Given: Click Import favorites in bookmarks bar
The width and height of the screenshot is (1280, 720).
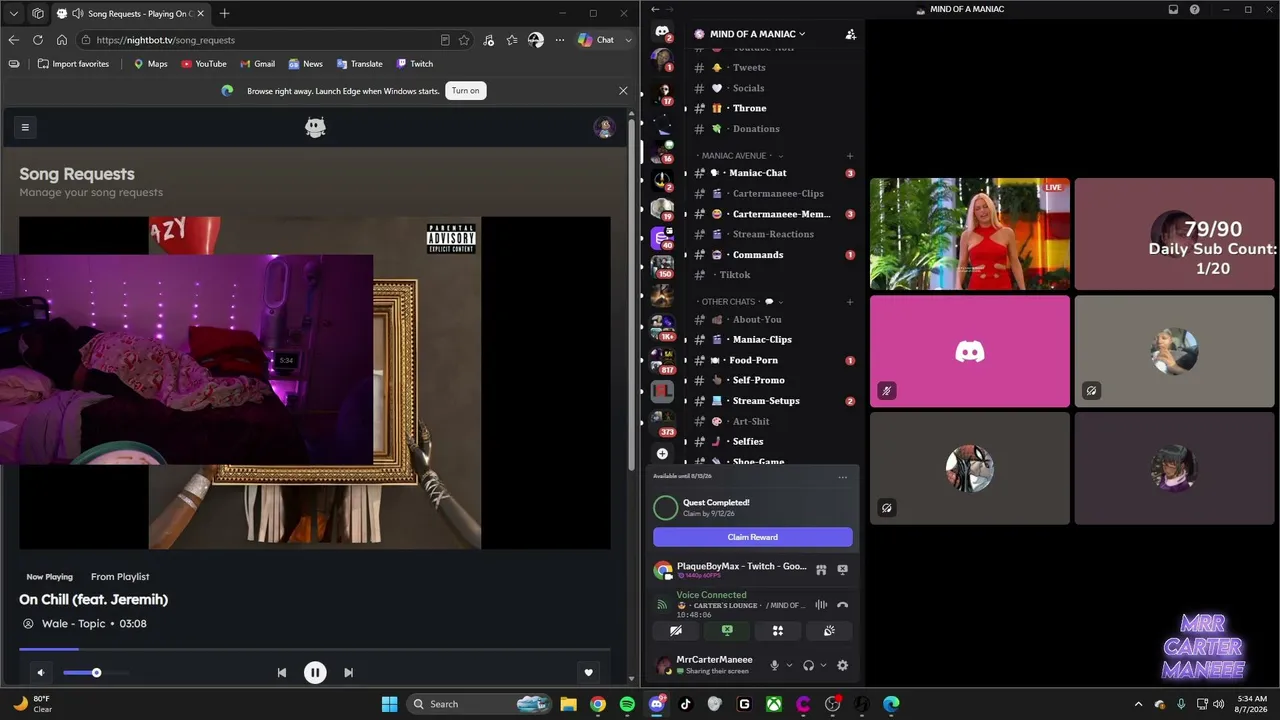Looking at the screenshot, I should coord(73,64).
